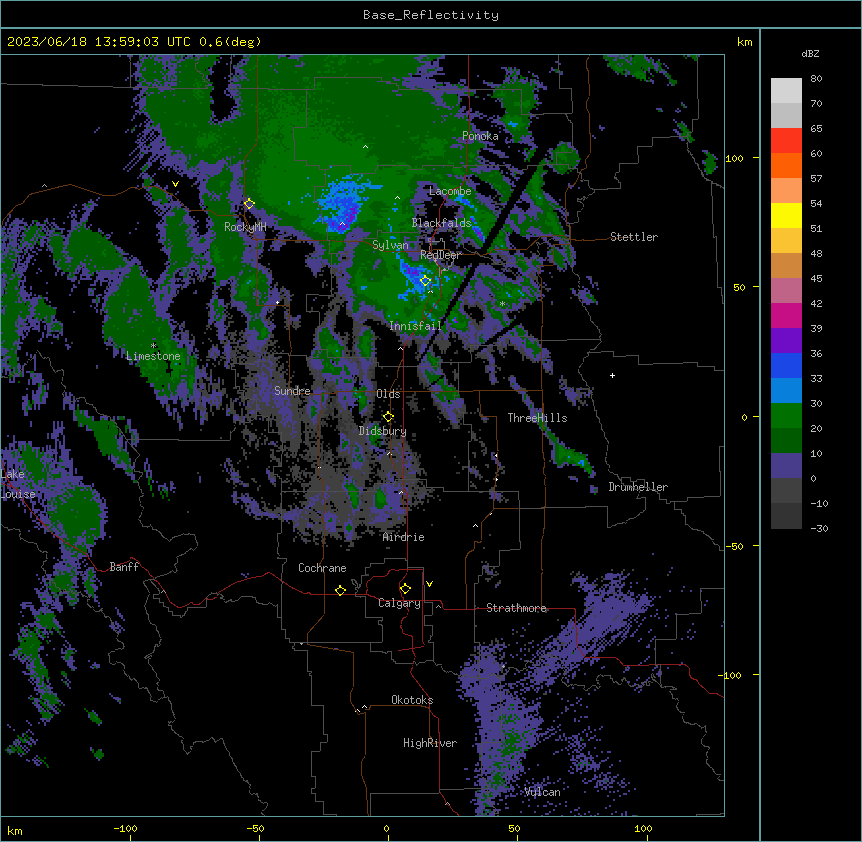Click the yellow diamond marker above the Calgary label
The height and width of the screenshot is (842, 862).
[x=405, y=589]
